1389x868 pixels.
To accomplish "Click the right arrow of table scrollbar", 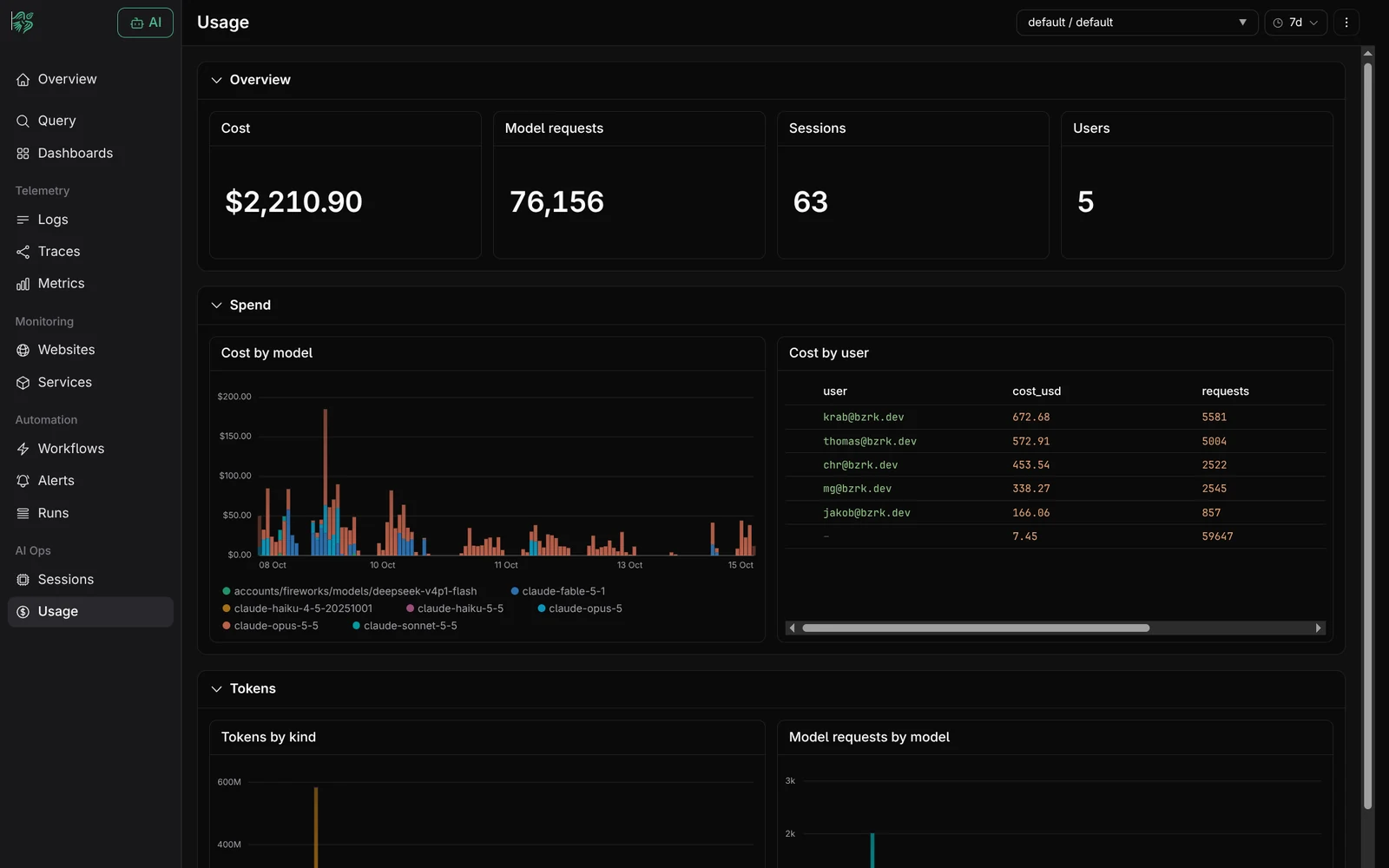I will (1319, 628).
